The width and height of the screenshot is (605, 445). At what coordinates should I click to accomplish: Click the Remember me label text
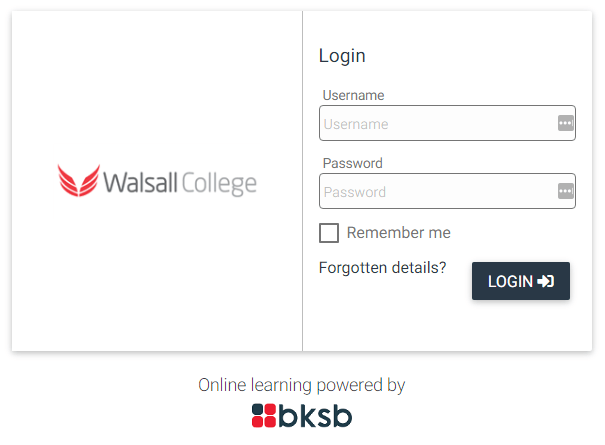coord(399,233)
